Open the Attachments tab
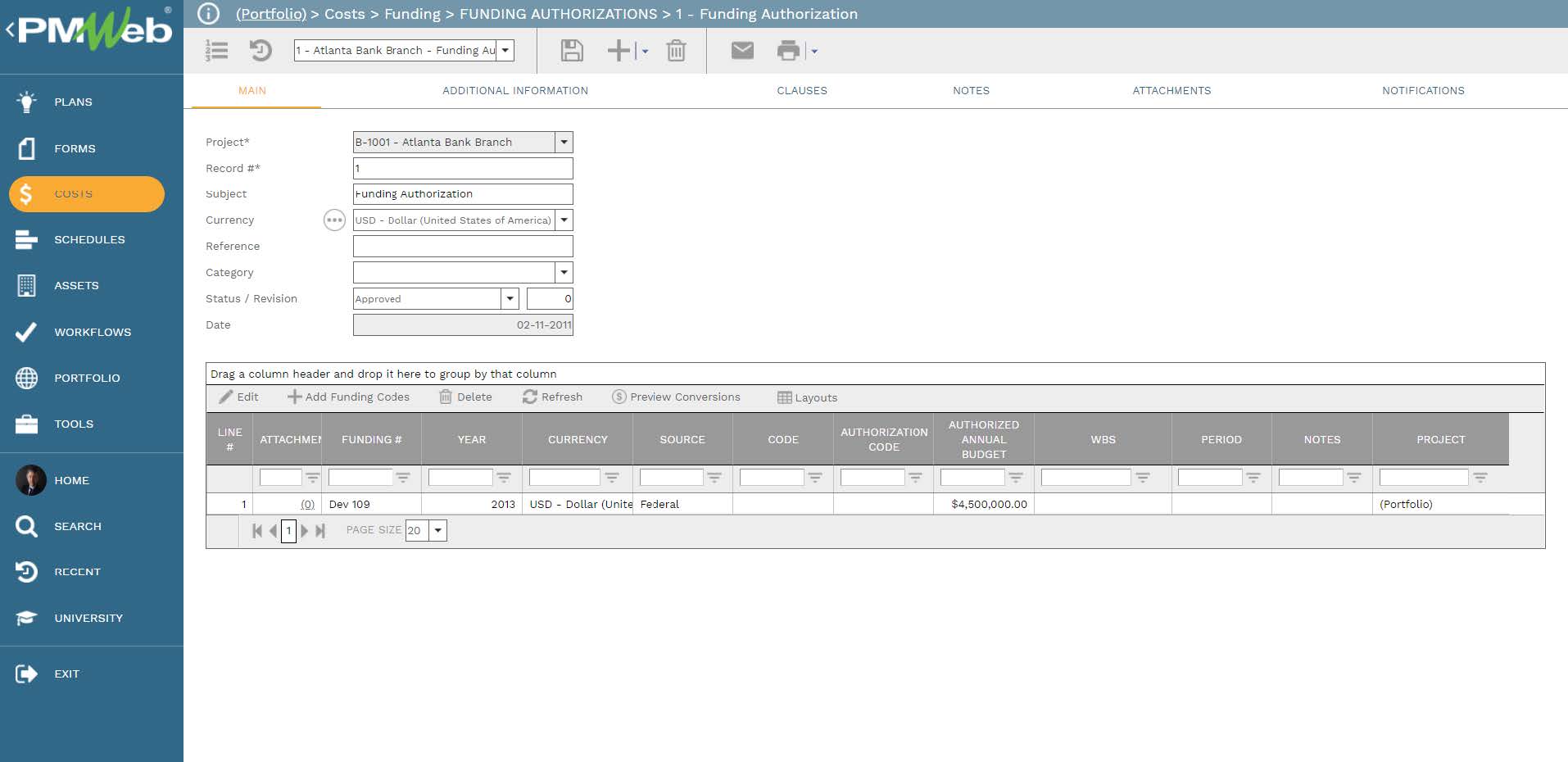 pyautogui.click(x=1171, y=91)
